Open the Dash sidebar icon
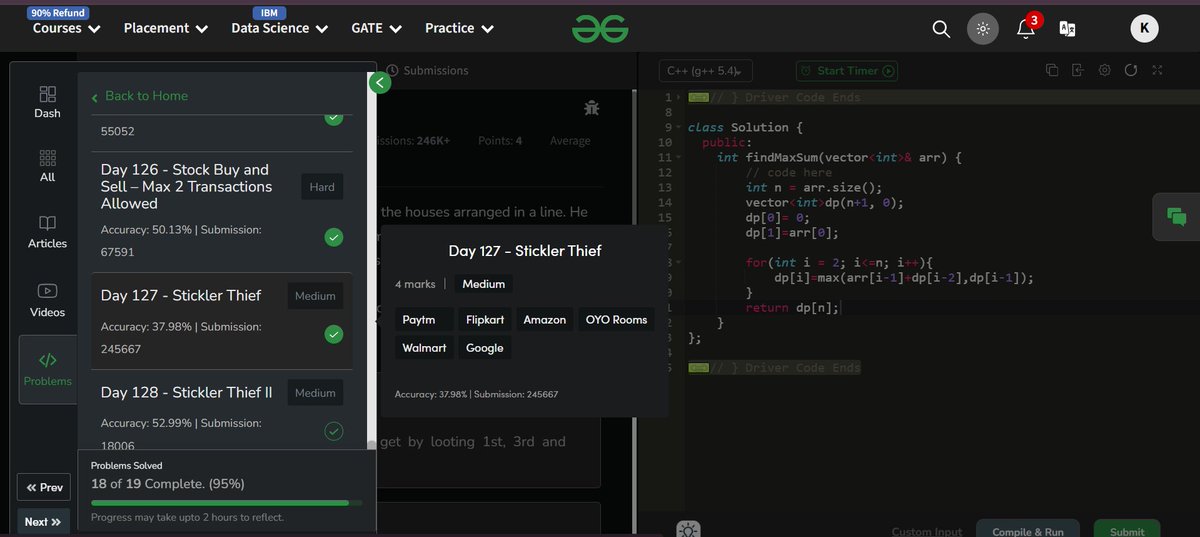 (x=47, y=102)
